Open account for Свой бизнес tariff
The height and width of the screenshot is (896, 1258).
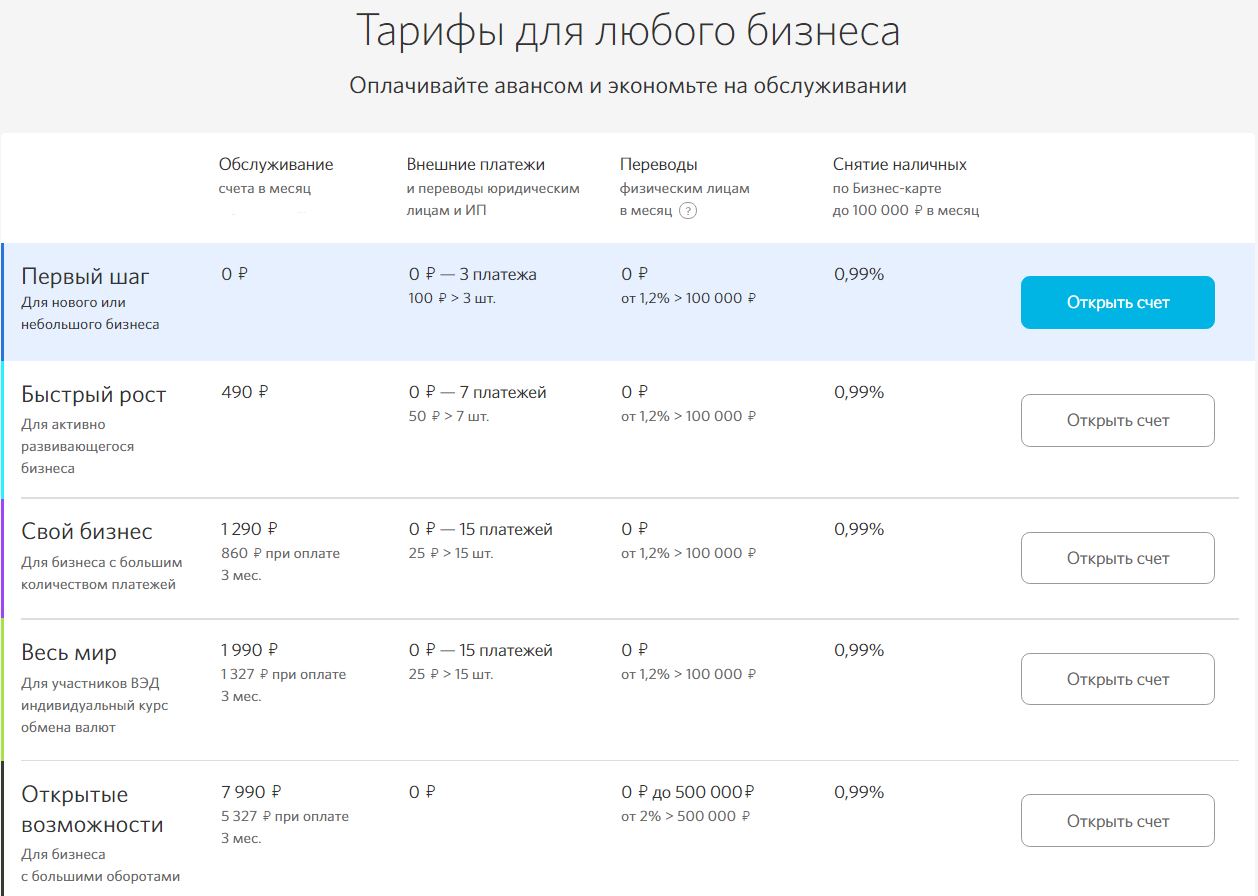(x=1117, y=558)
